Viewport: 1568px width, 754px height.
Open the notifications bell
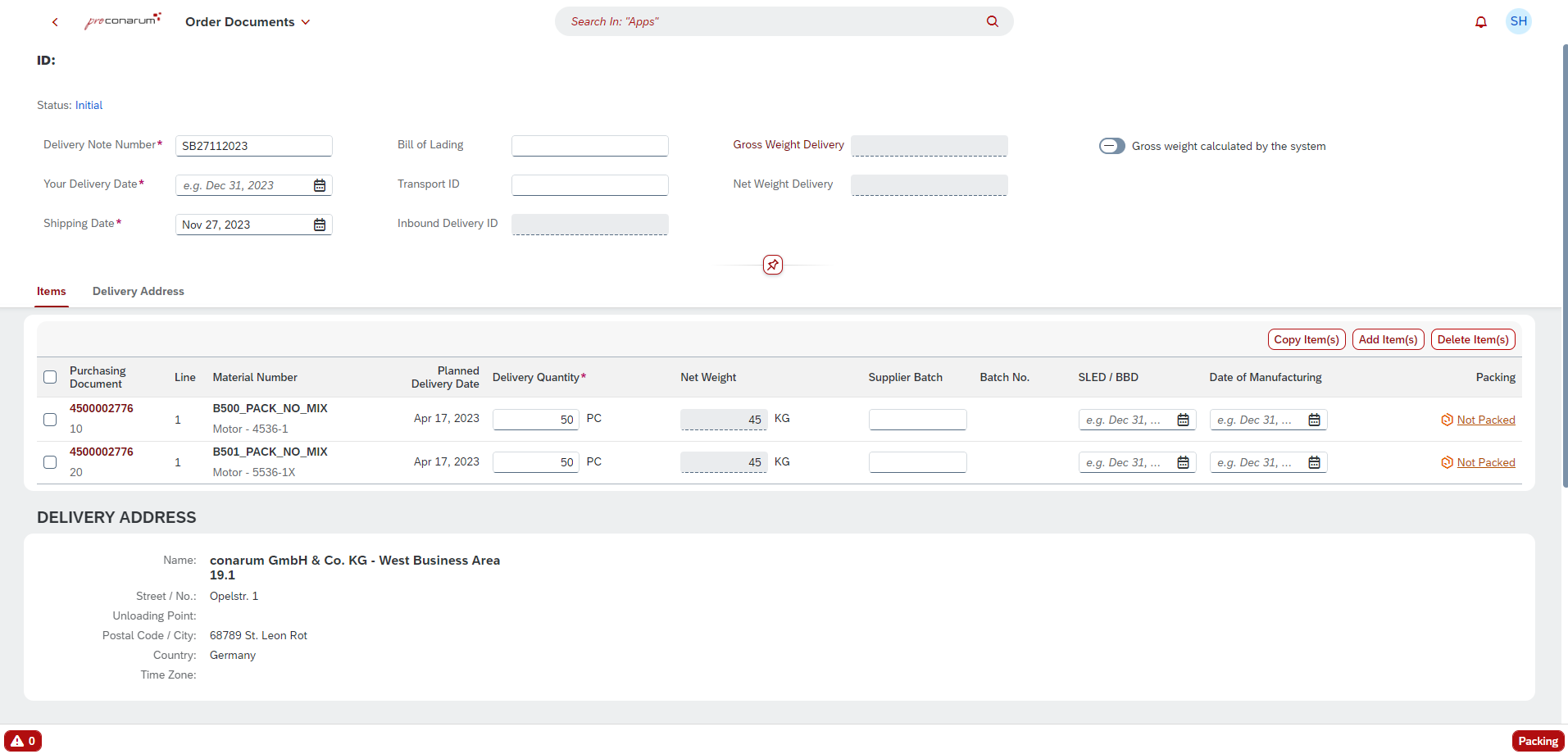(x=1480, y=22)
